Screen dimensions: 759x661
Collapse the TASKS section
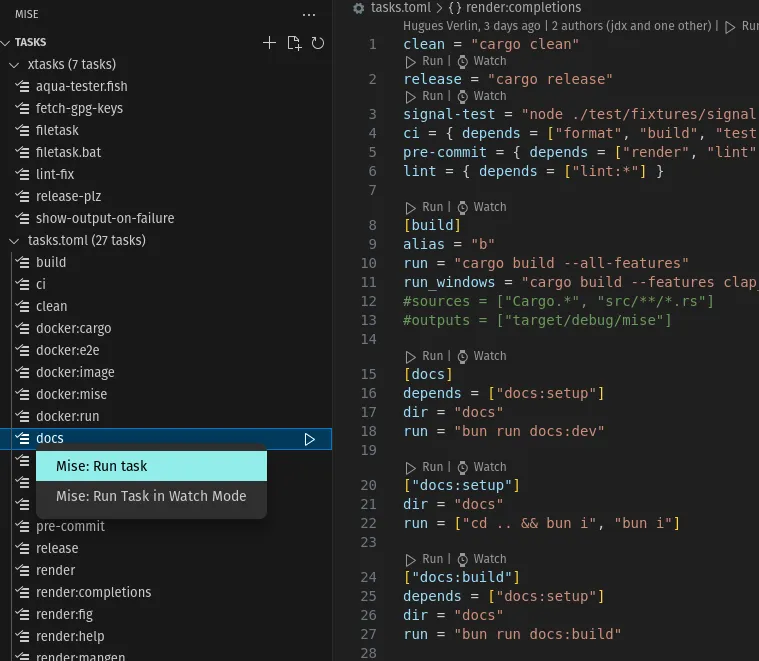pos(7,43)
